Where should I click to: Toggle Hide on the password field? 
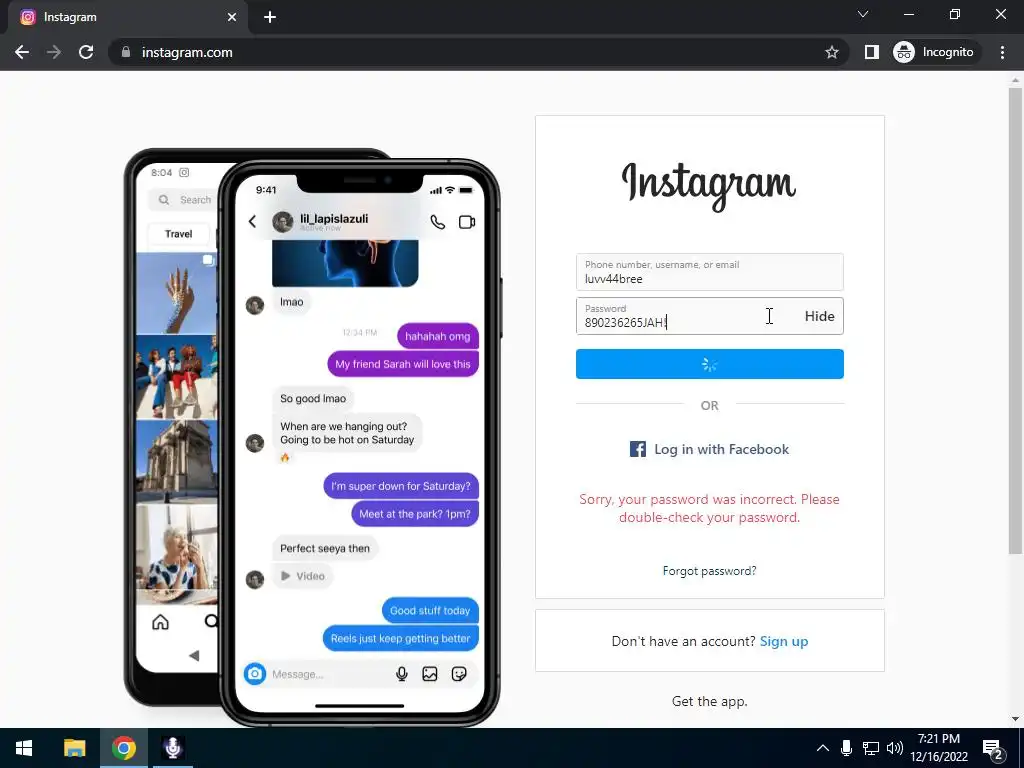click(x=819, y=316)
